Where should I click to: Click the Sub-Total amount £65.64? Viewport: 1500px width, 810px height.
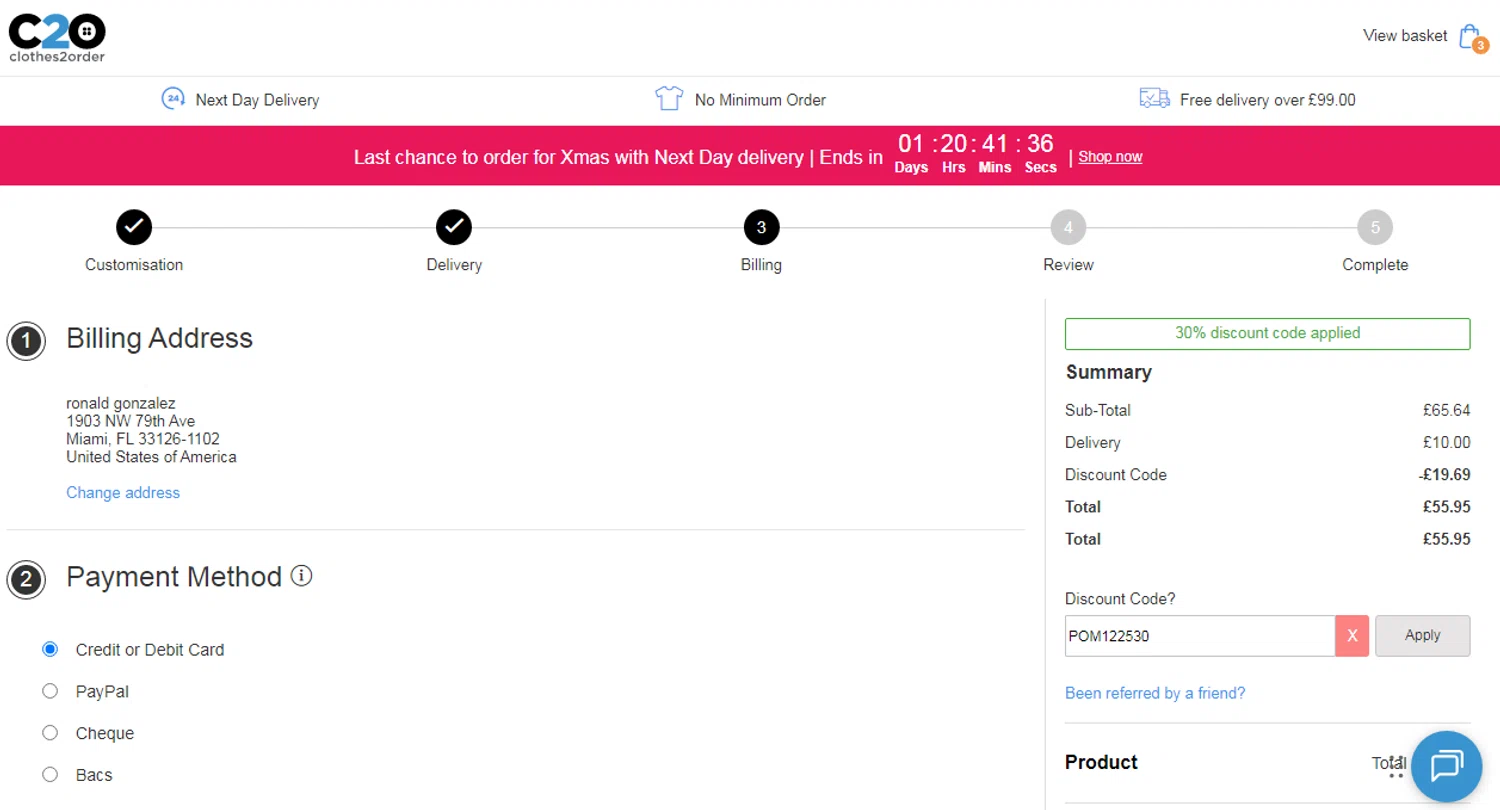1446,410
